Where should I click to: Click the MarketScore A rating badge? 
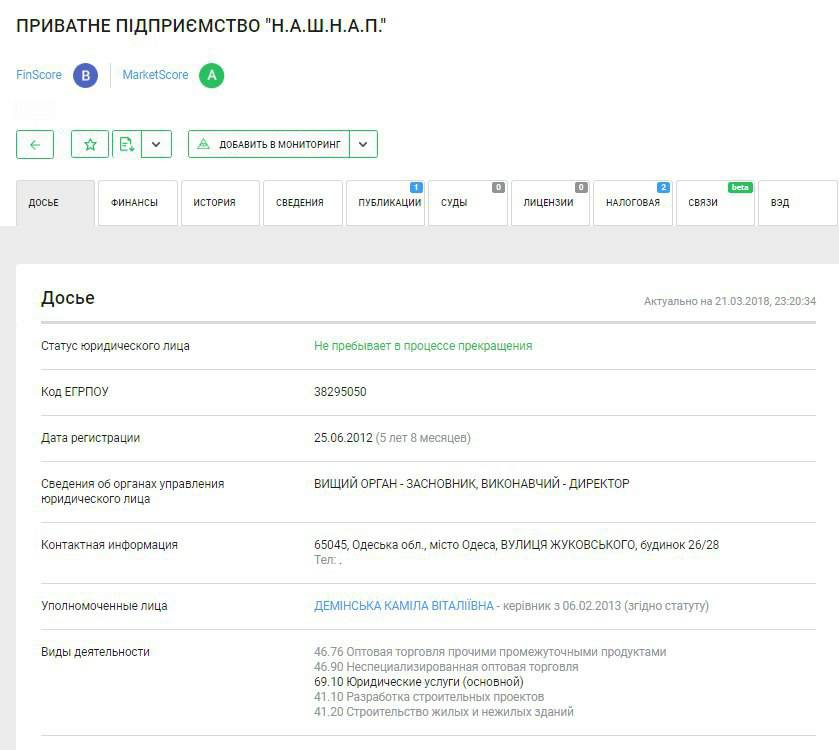click(x=211, y=75)
